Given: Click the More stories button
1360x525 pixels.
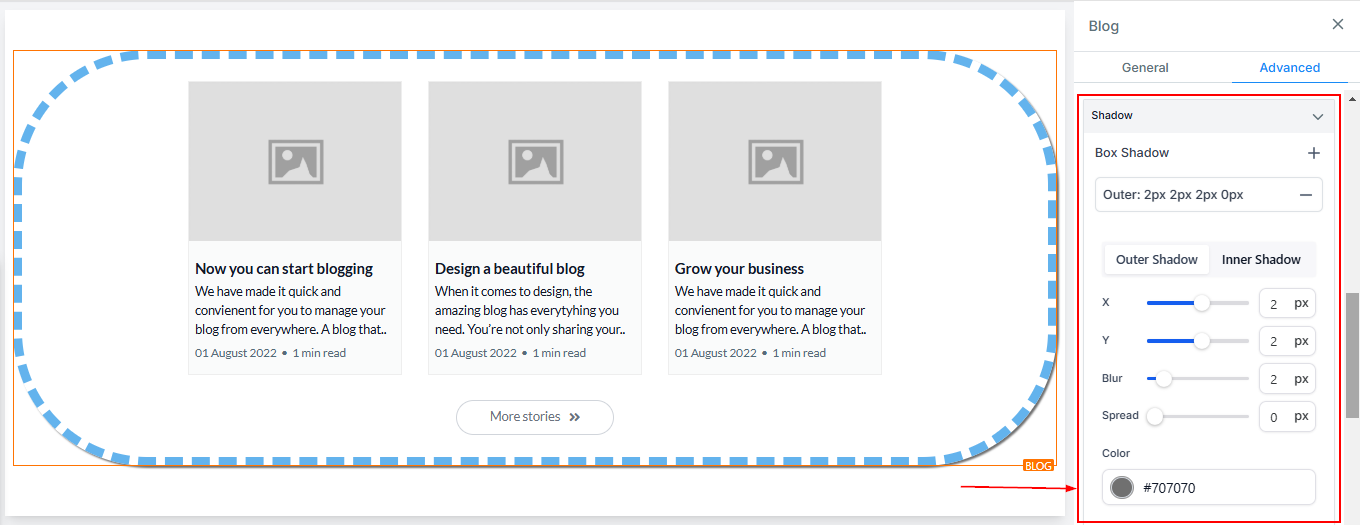Looking at the screenshot, I should coord(534,417).
